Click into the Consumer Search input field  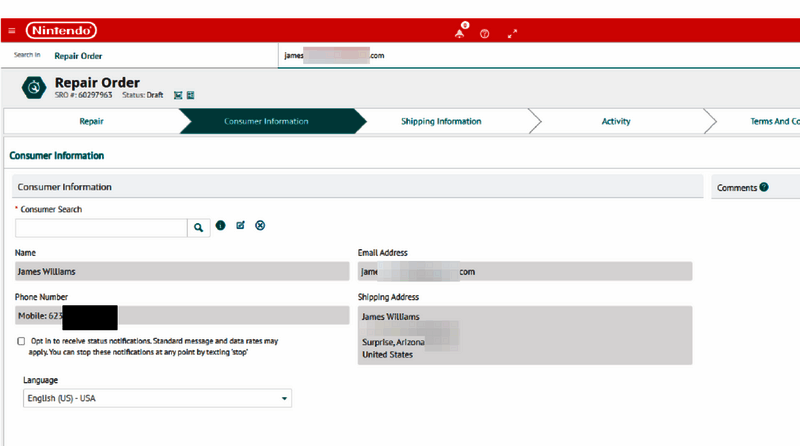point(101,227)
